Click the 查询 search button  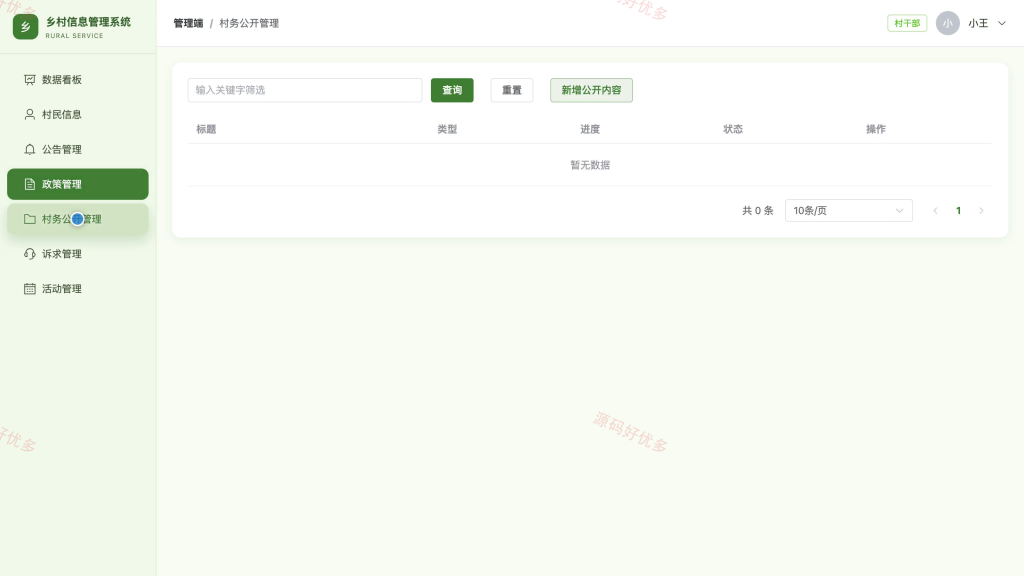point(452,90)
